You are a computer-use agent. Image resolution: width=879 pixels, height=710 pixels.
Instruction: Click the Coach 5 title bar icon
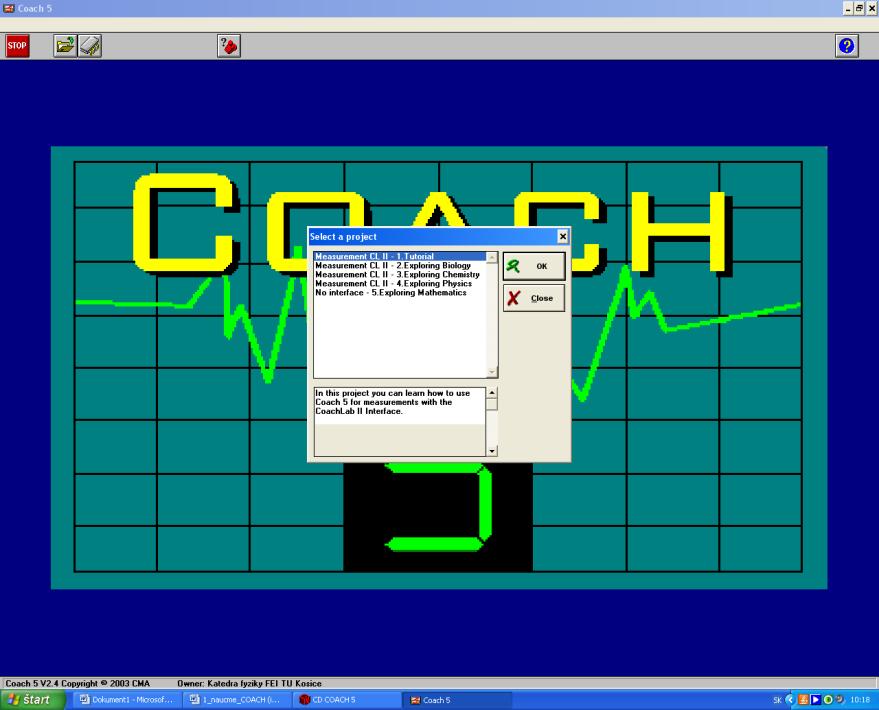[x=8, y=8]
